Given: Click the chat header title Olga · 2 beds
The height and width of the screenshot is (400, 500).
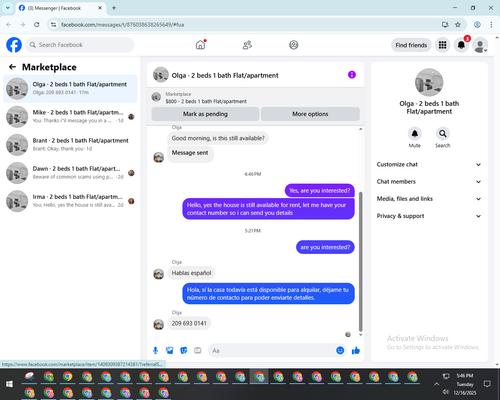Looking at the screenshot, I should point(225,75).
